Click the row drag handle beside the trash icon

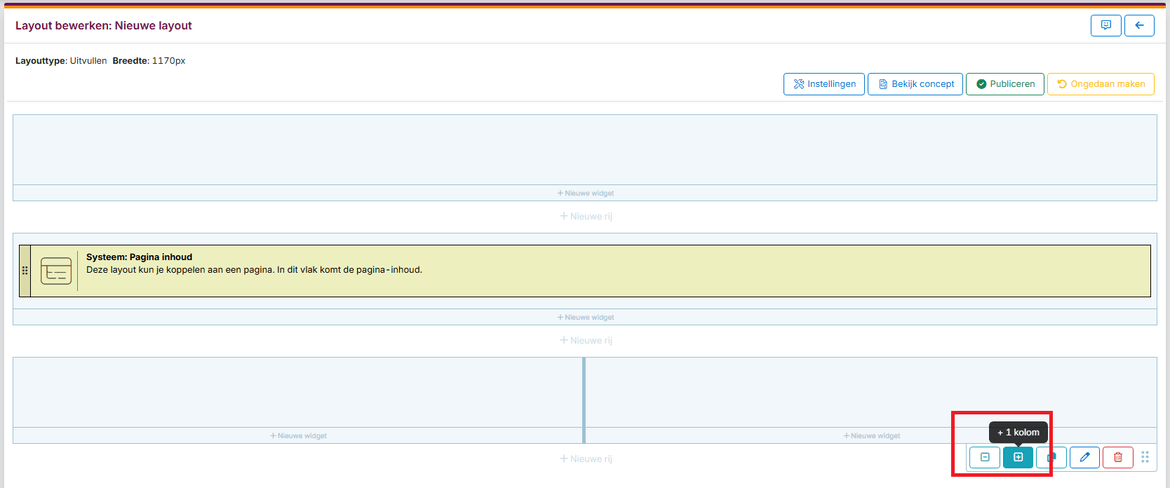(1145, 457)
